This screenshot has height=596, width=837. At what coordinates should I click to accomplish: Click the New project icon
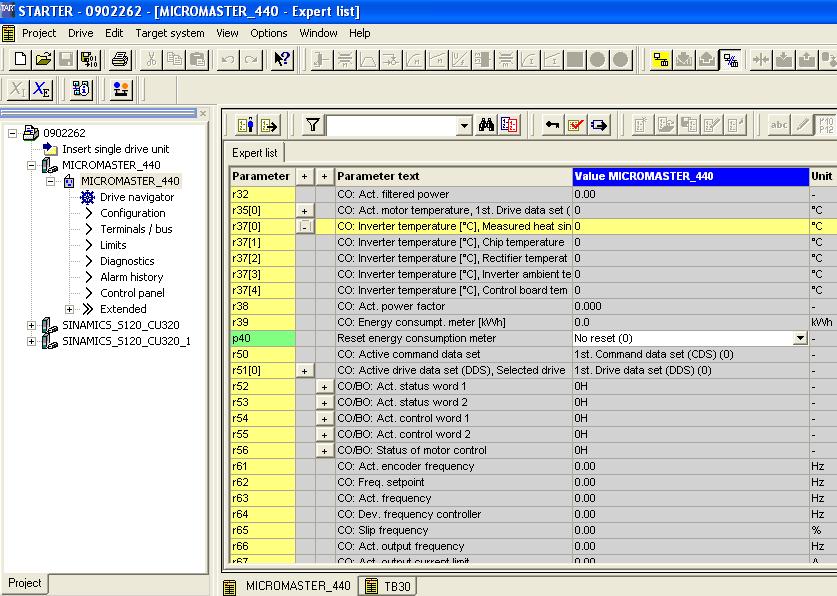click(x=20, y=59)
